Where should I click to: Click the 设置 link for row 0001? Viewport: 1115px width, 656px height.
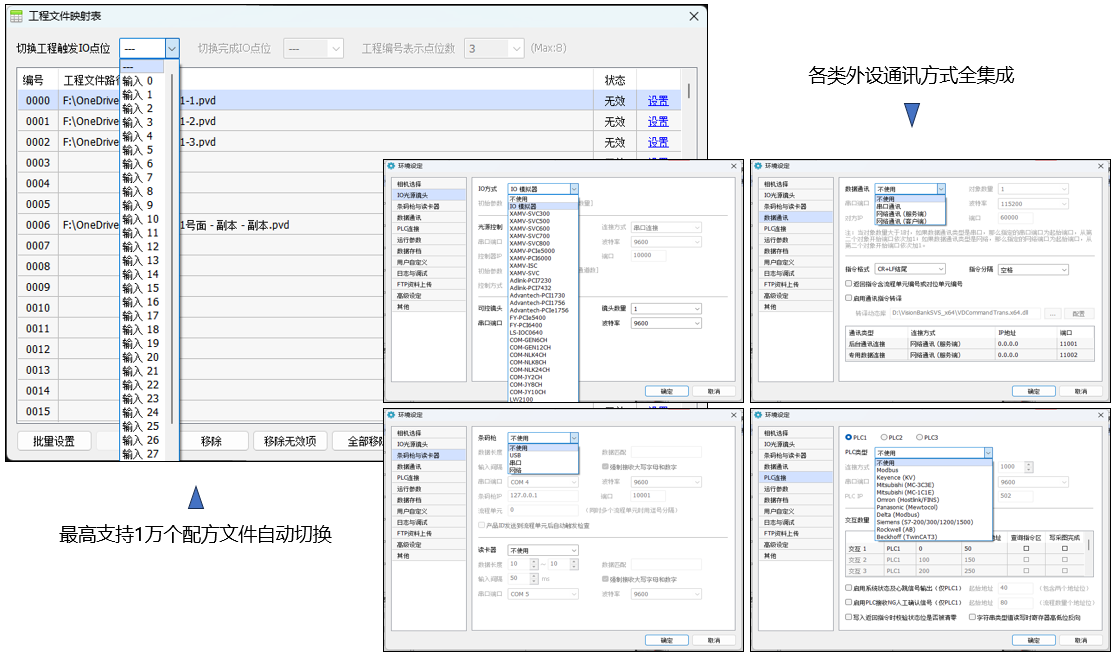click(657, 121)
